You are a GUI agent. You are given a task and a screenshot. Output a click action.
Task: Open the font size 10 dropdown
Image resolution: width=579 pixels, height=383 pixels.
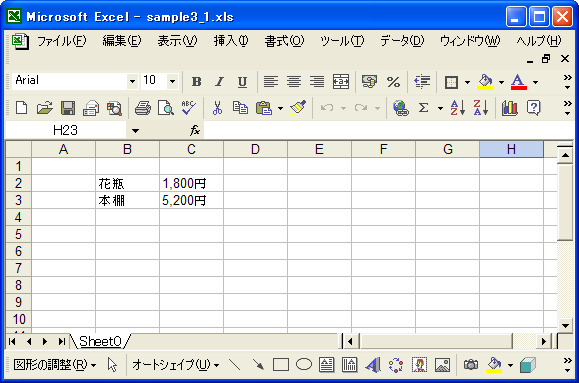(172, 81)
